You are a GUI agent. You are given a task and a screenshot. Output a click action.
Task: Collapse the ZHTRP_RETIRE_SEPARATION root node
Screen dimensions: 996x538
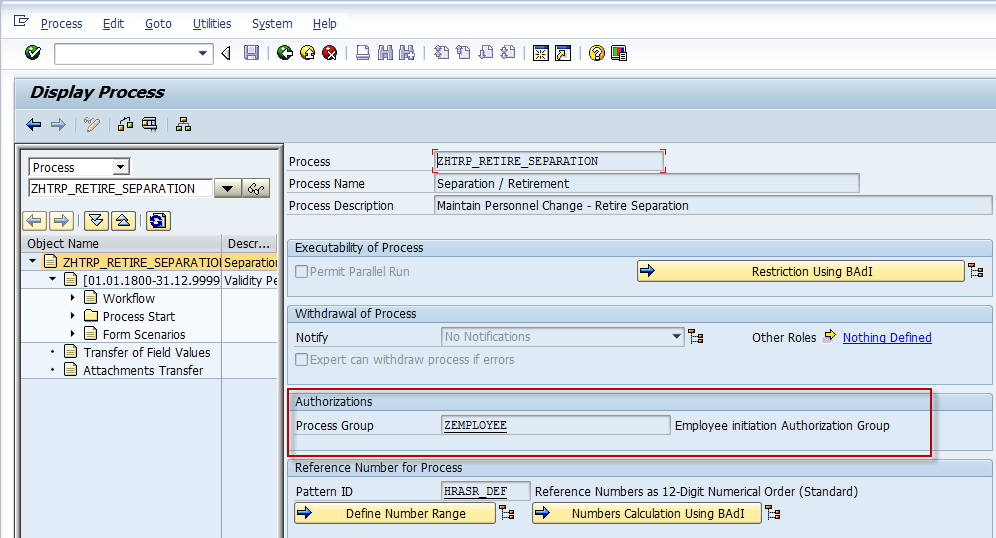pos(32,261)
